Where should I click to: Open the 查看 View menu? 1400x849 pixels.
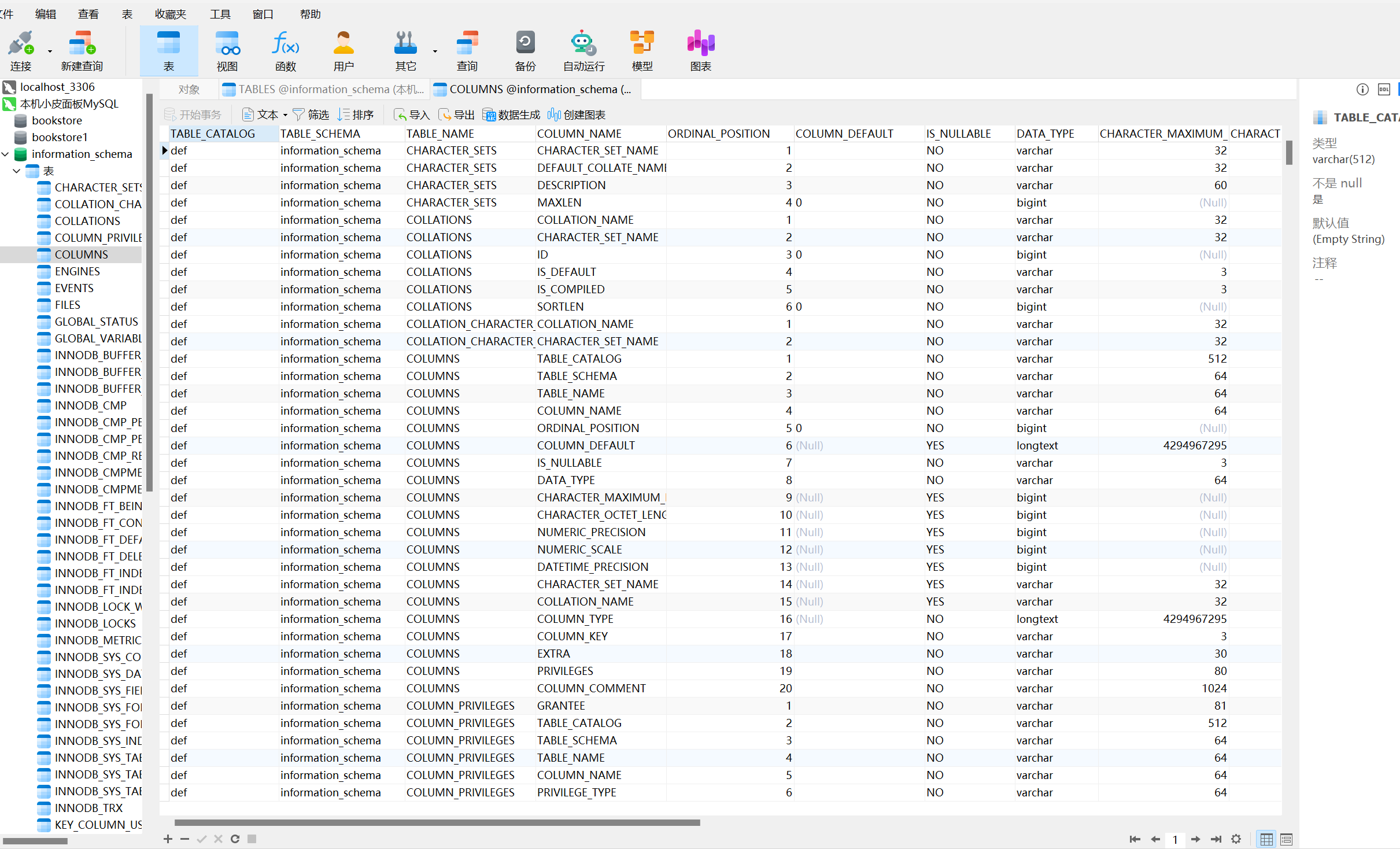click(x=88, y=14)
